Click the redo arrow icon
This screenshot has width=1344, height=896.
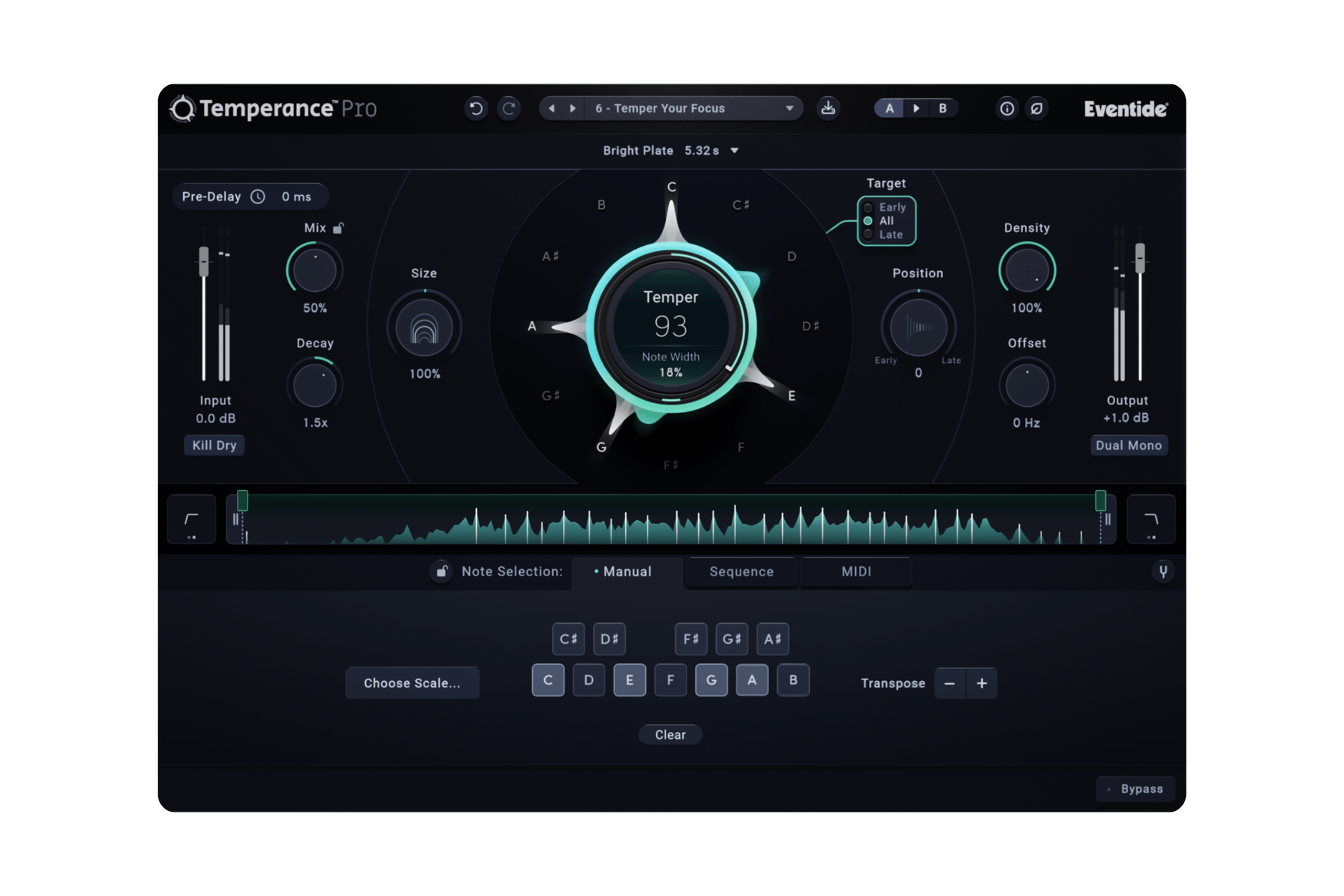pos(509,109)
